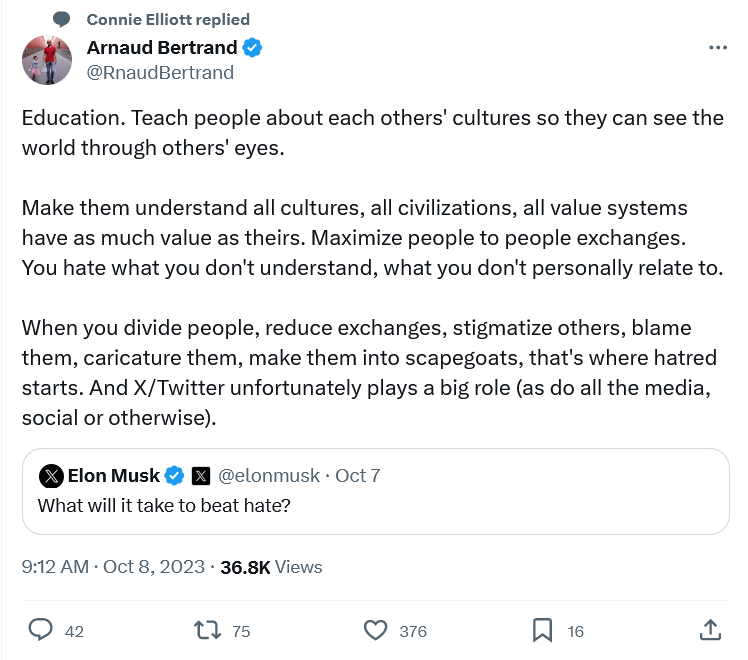Open the @RnaudBertrand handle link
This screenshot has width=748, height=660.
coord(160,72)
